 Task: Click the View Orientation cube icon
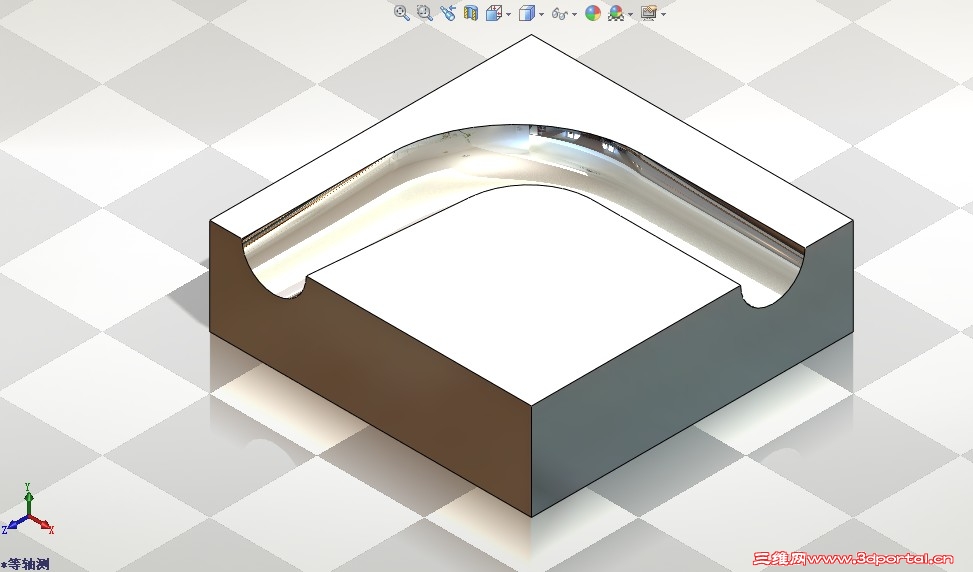click(494, 13)
